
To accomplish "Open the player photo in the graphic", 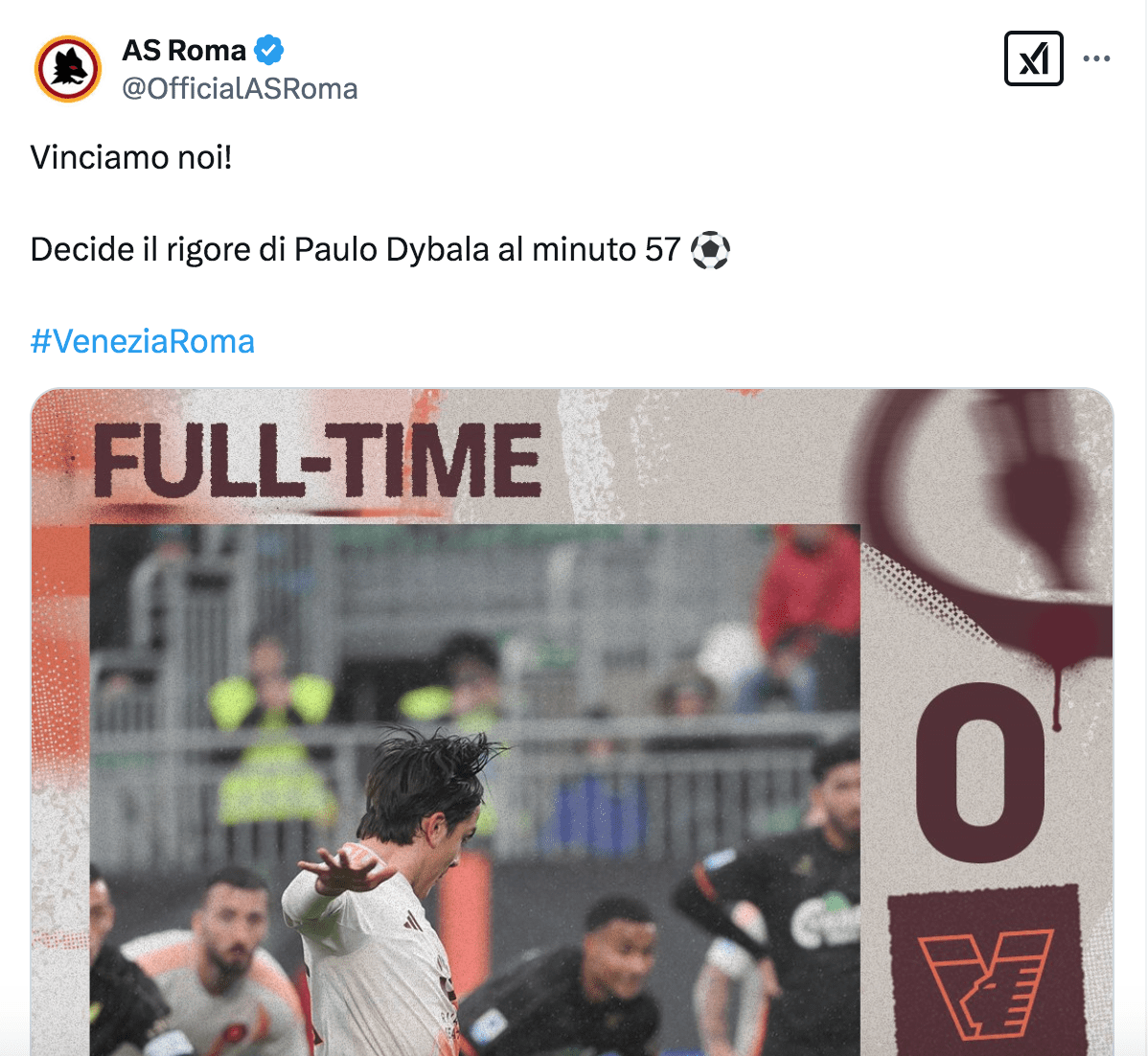I will click(x=474, y=790).
